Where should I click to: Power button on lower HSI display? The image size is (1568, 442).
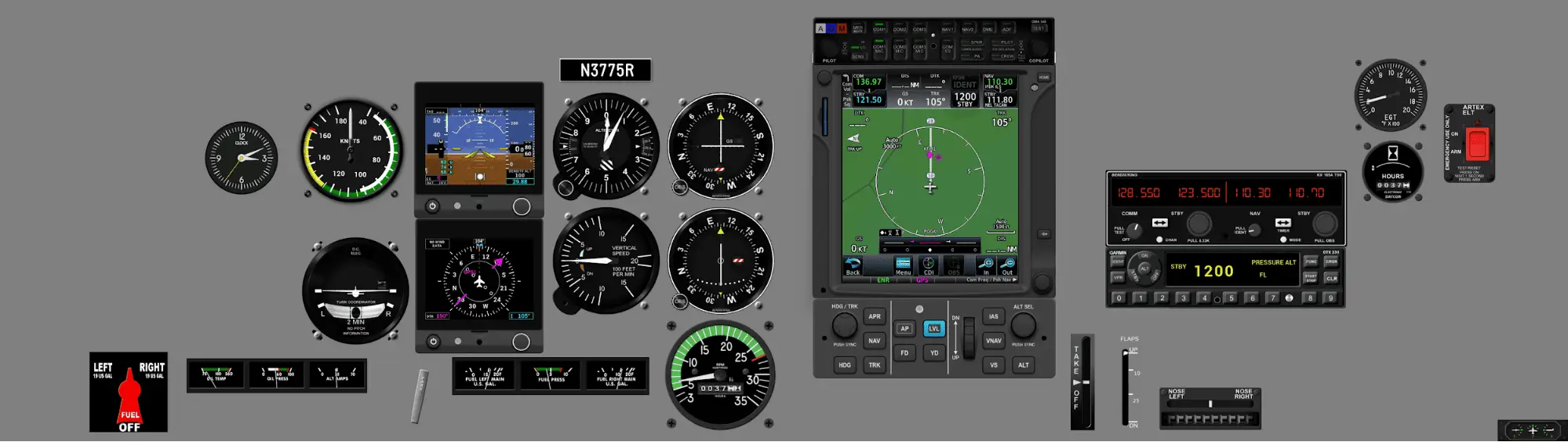(433, 342)
